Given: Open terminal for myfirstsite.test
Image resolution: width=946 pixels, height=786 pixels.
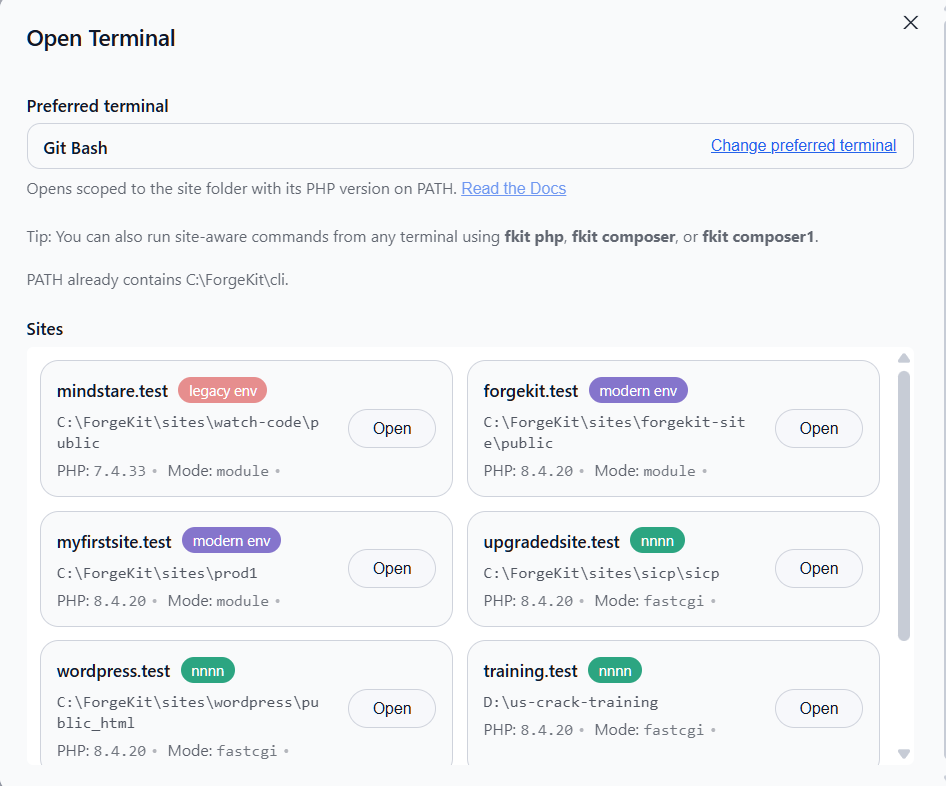Looking at the screenshot, I should click(x=392, y=568).
